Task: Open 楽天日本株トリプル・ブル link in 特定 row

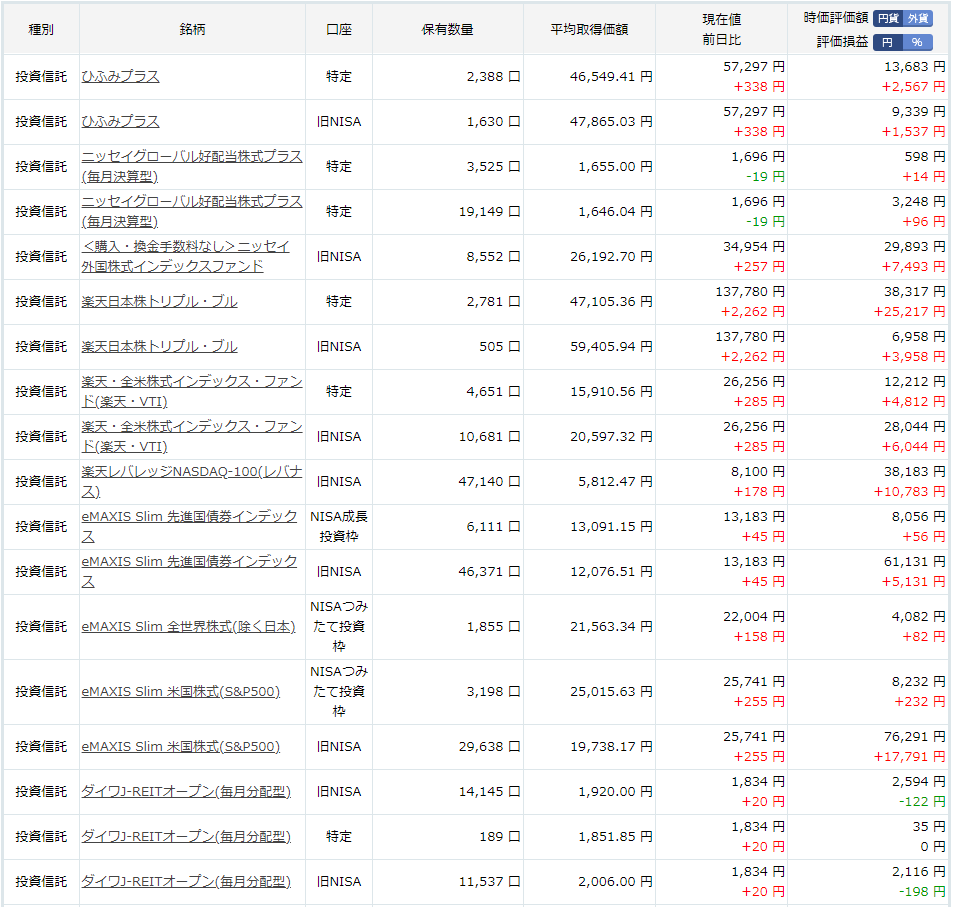Action: (159, 302)
